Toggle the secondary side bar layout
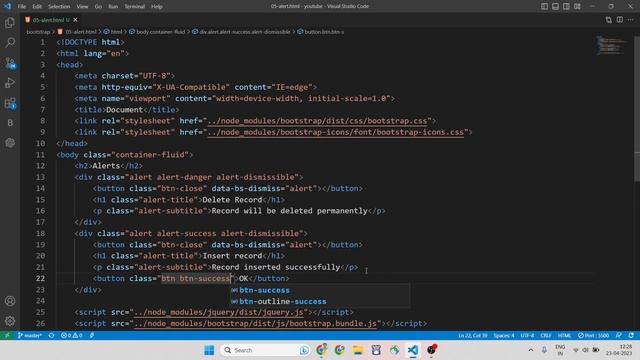640x360 pixels. (566, 6)
